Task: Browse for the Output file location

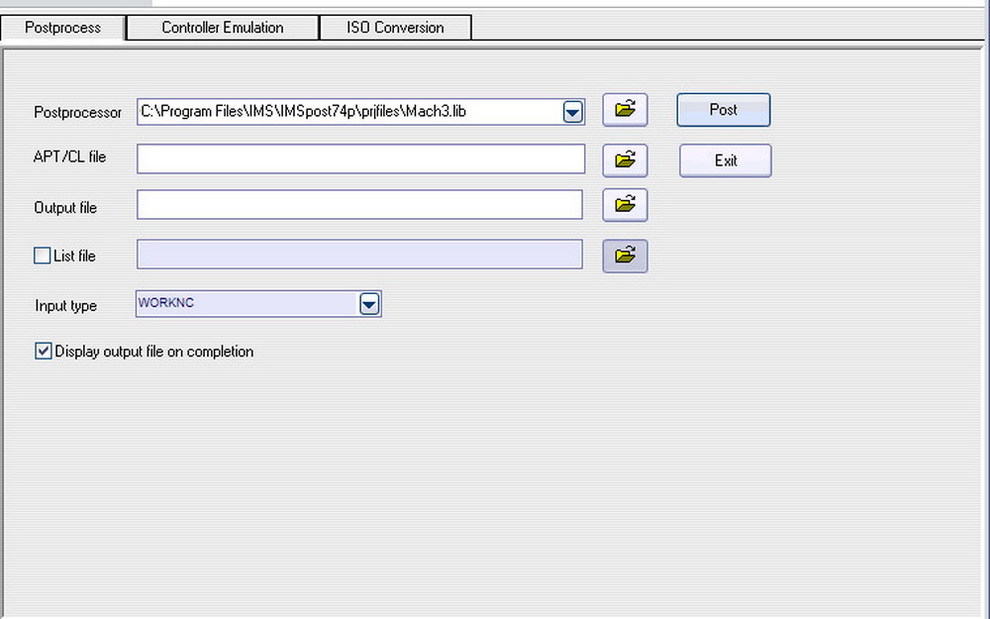Action: (x=625, y=205)
